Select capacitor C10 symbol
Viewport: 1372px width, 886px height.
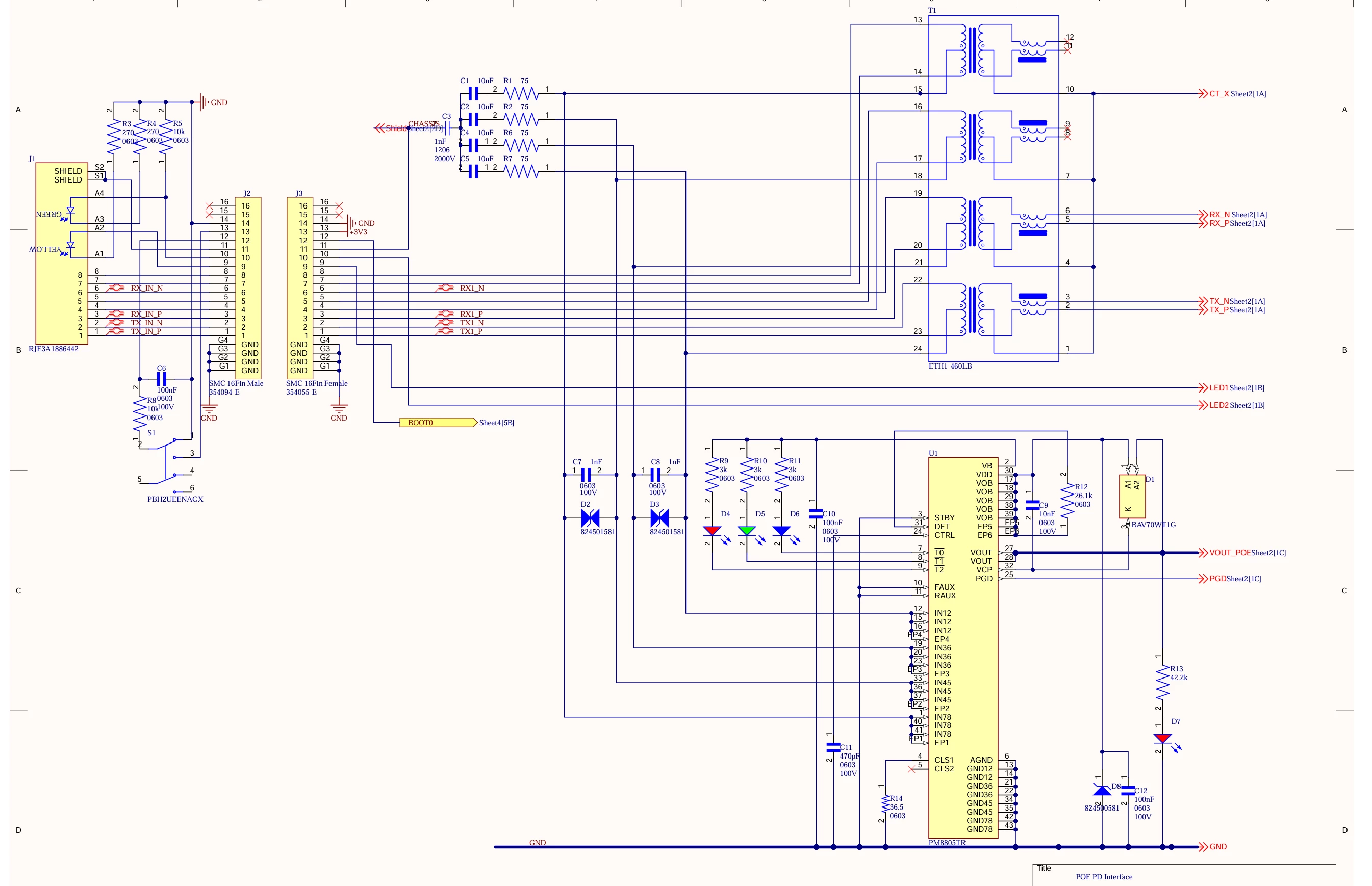816,514
